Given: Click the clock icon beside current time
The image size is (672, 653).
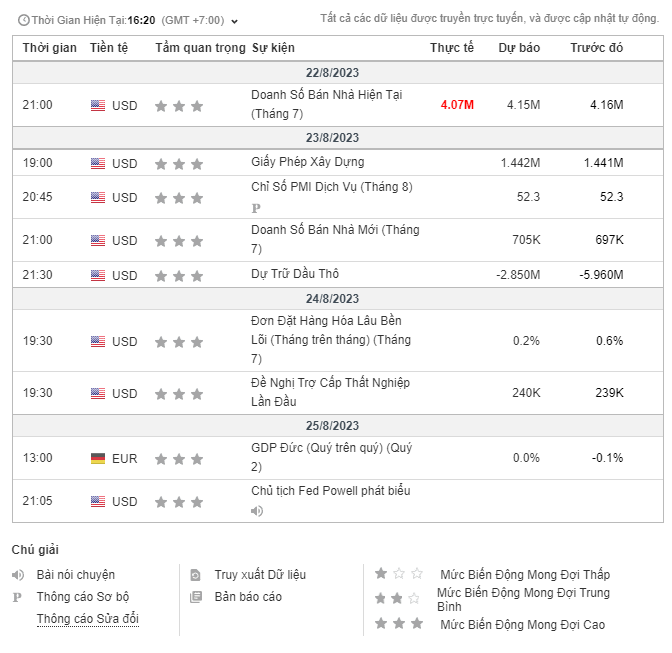Looking at the screenshot, I should click(x=23, y=20).
